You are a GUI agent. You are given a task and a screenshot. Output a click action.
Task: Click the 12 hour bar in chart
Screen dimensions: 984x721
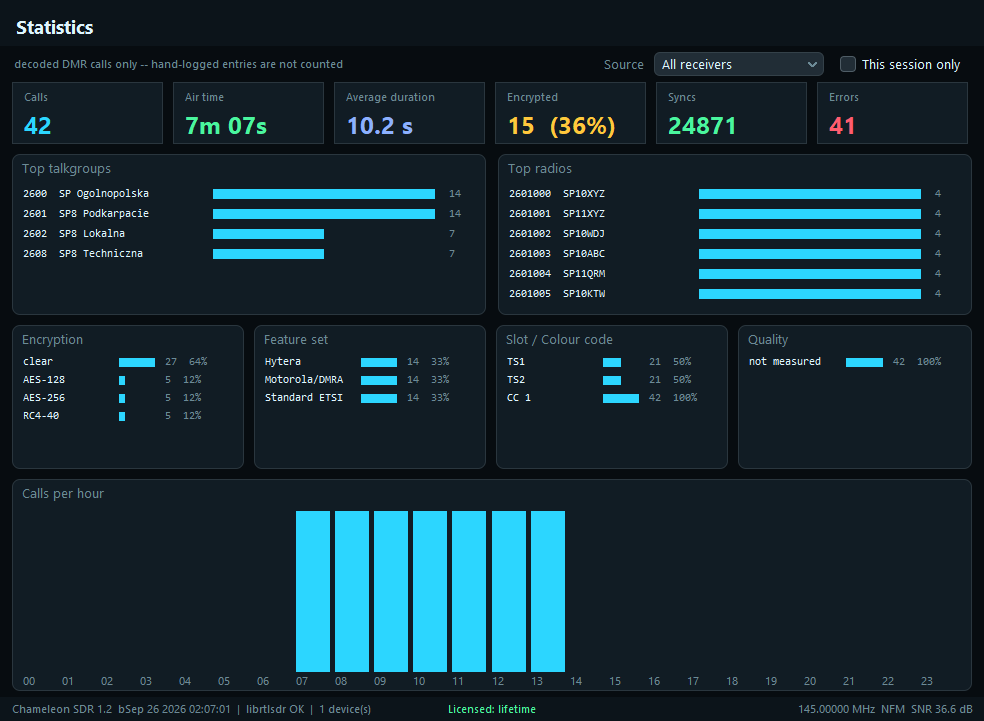point(509,591)
